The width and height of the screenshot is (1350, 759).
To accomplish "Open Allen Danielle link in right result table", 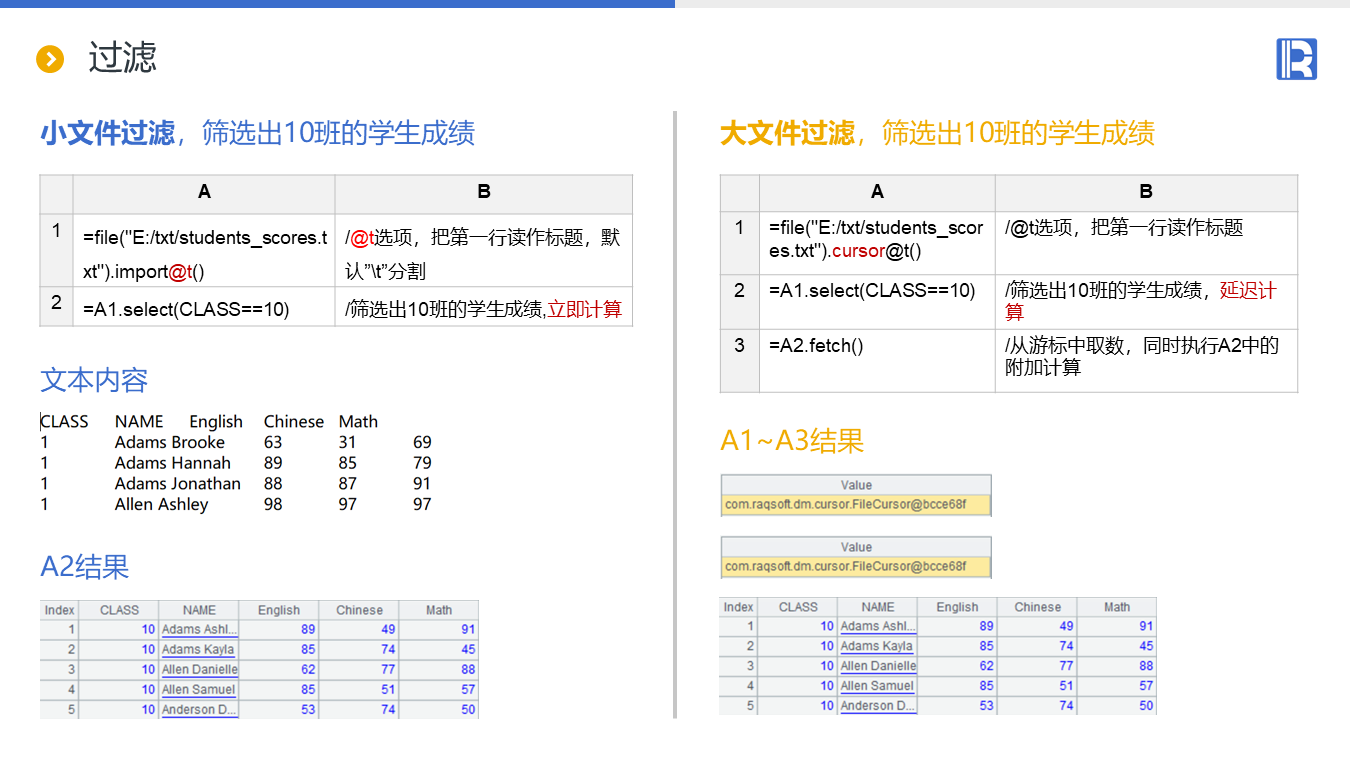I will tap(877, 666).
